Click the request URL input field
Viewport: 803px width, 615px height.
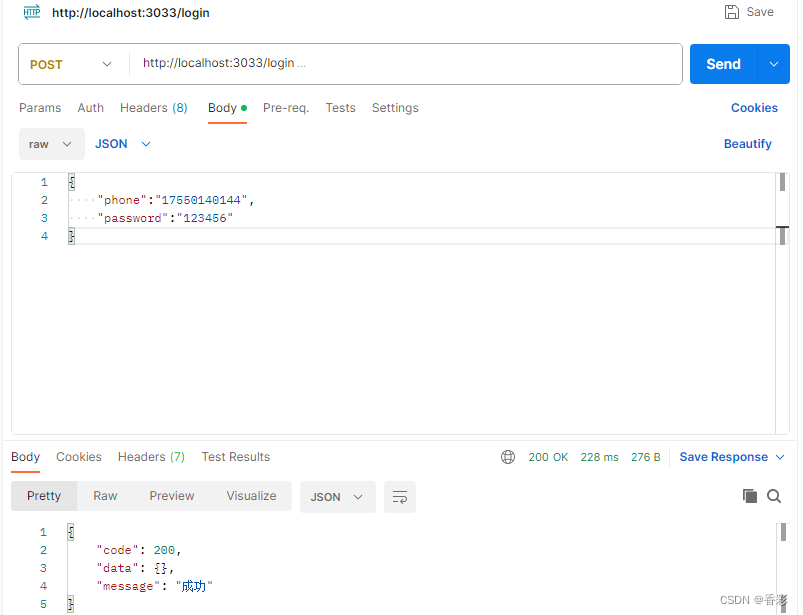click(406, 63)
